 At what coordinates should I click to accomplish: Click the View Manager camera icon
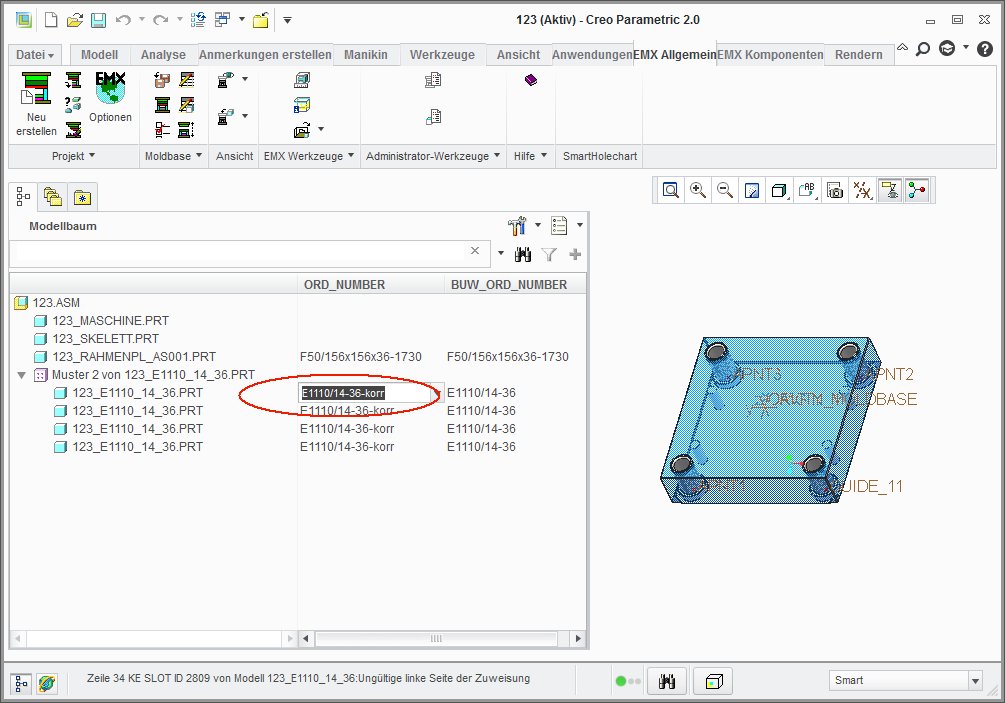tap(835, 190)
